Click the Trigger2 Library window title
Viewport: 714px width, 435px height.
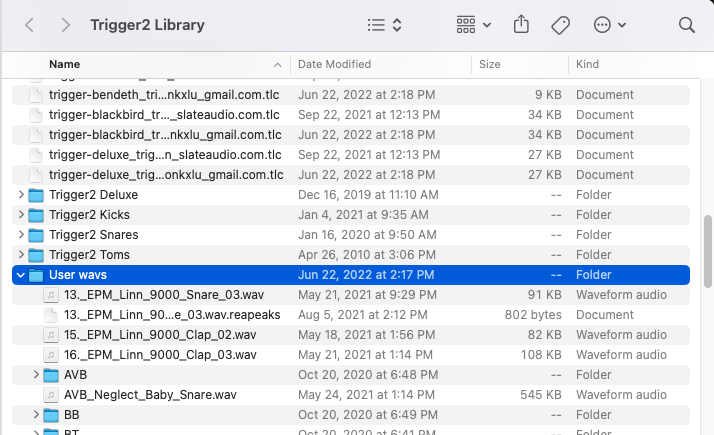click(147, 25)
